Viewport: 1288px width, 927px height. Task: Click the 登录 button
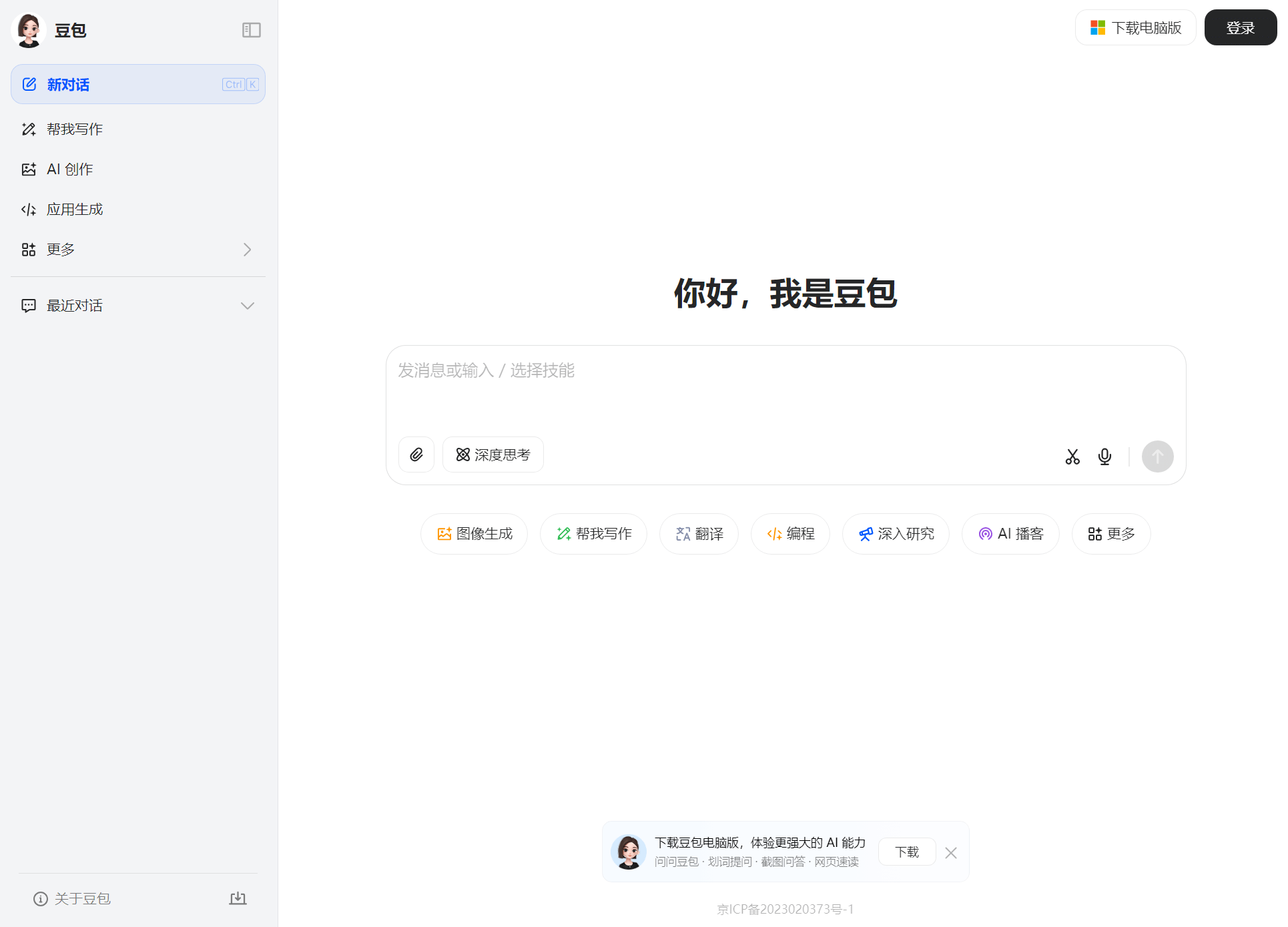[x=1240, y=27]
